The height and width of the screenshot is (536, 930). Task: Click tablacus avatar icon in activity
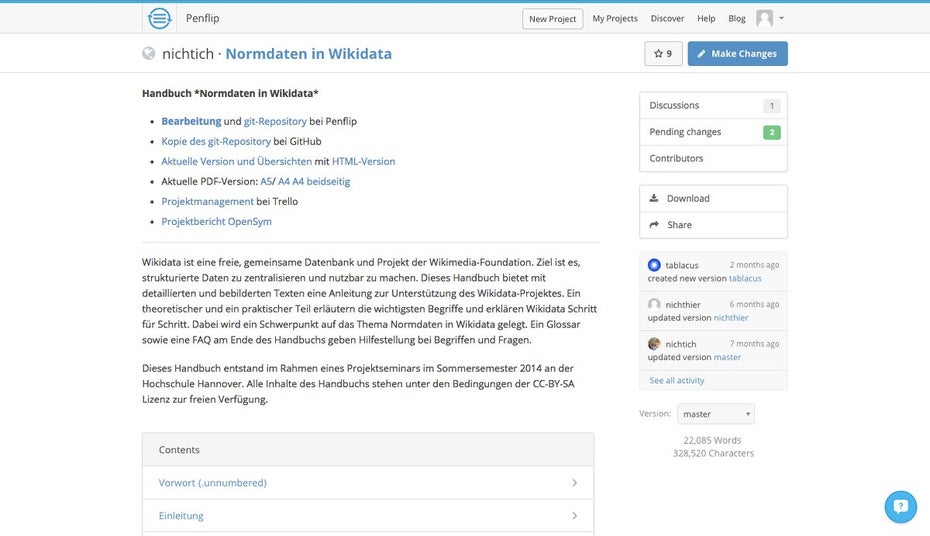(x=654, y=265)
